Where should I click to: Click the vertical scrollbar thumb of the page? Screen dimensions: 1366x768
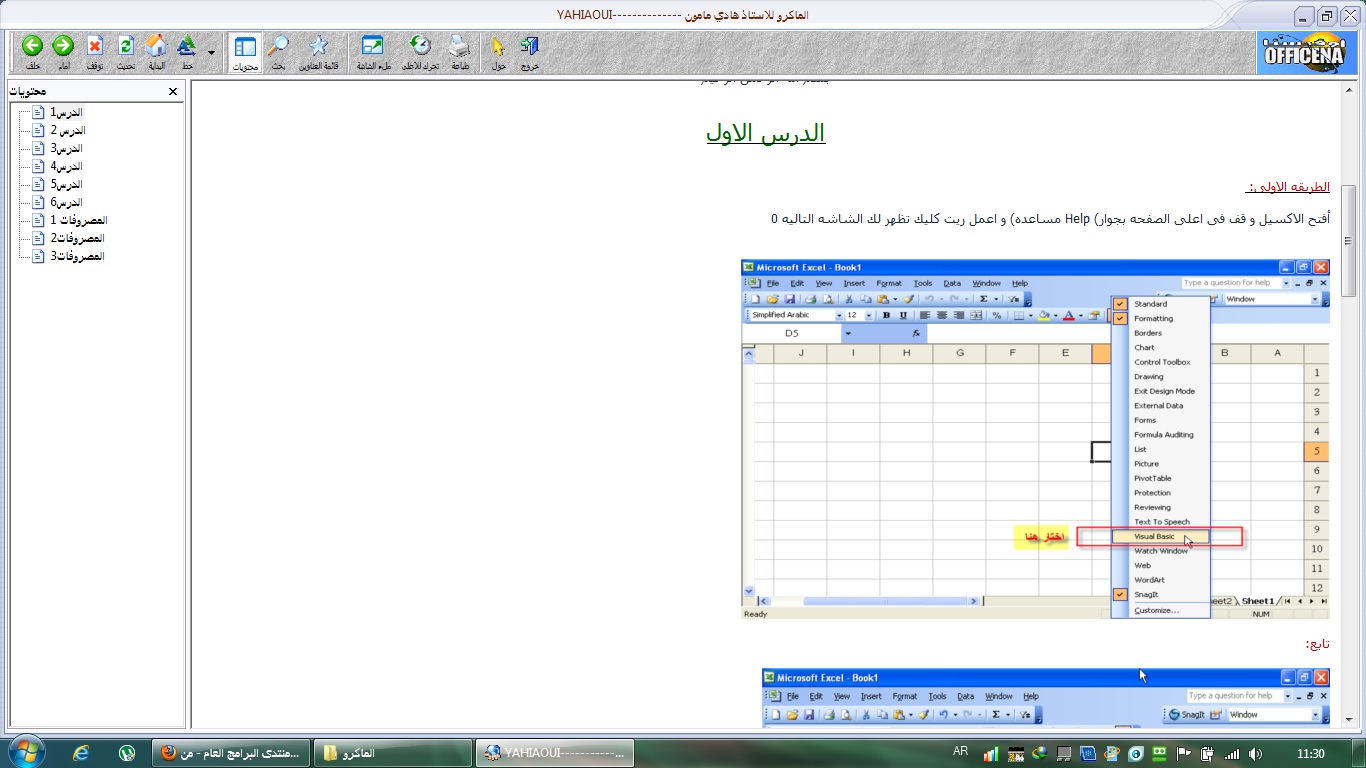click(x=1349, y=240)
